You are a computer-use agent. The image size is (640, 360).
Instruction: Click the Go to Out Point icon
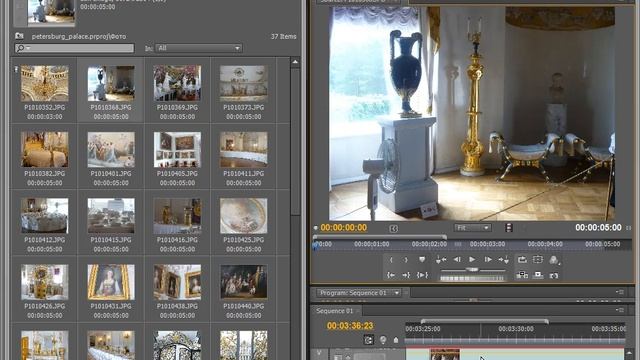click(406, 276)
